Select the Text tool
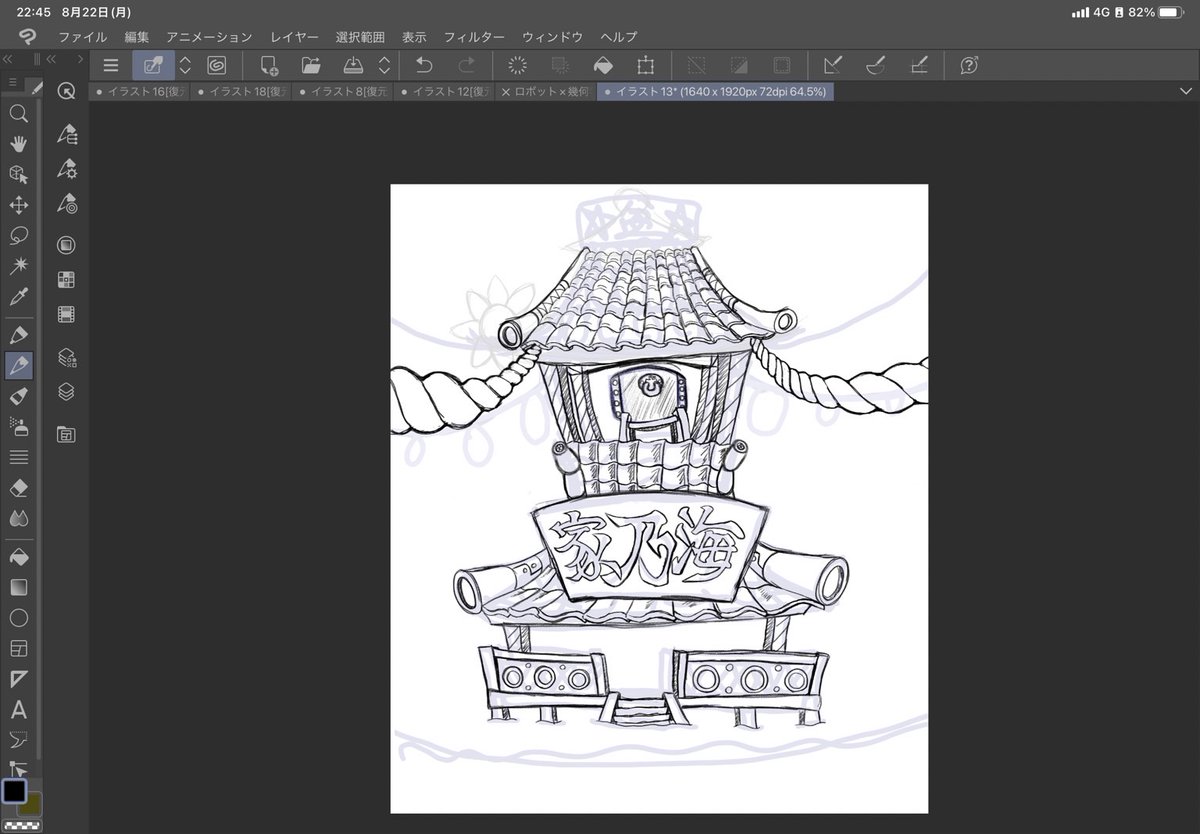 point(18,710)
